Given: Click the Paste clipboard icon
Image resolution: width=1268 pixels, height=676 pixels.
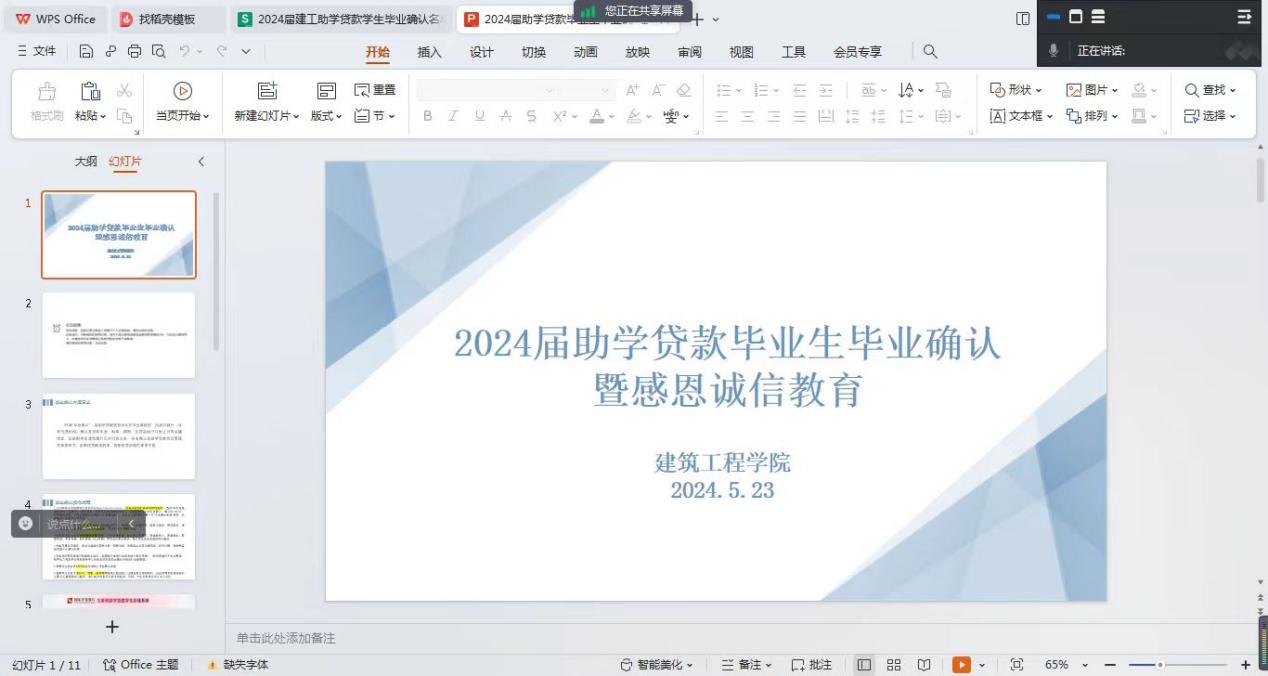Looking at the screenshot, I should pyautogui.click(x=90, y=91).
